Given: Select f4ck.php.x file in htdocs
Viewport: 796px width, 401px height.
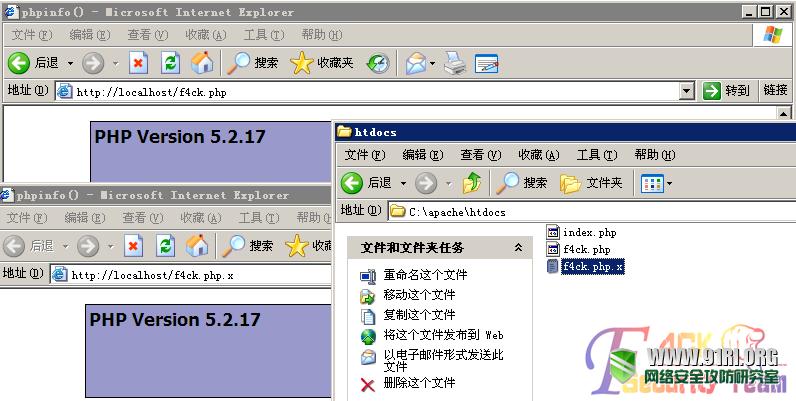Looking at the screenshot, I should [x=585, y=266].
